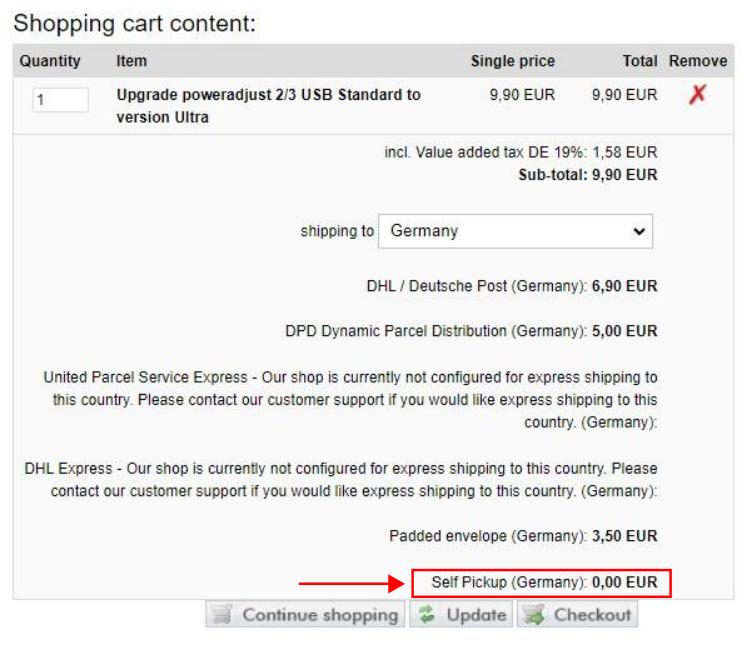Choose the DHL / Deutsche Post 6,90 EUR option
Screen dimensions: 741x645
click(x=512, y=286)
